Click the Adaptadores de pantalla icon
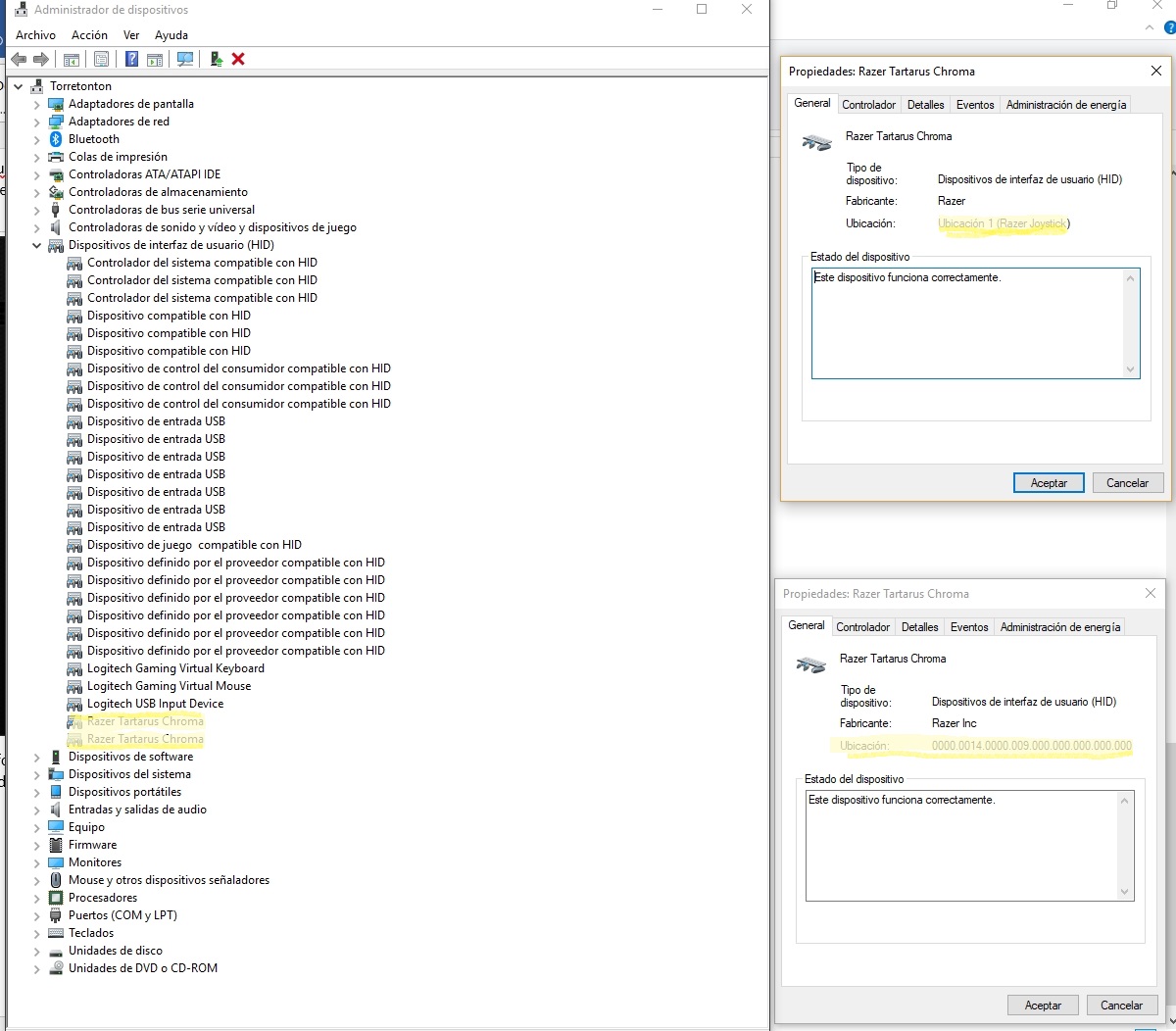Screen dimensions: 1176x1031 [x=56, y=104]
